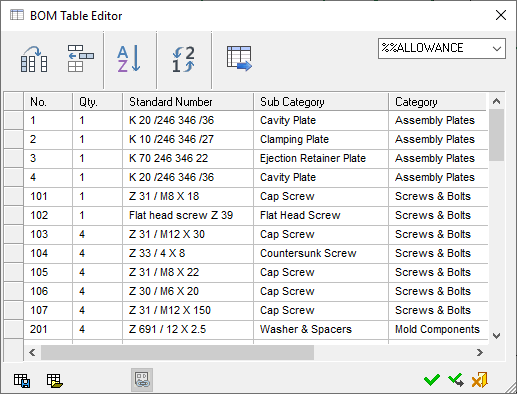This screenshot has width=517, height=394.
Task: Click the No. column header
Action: [48, 102]
